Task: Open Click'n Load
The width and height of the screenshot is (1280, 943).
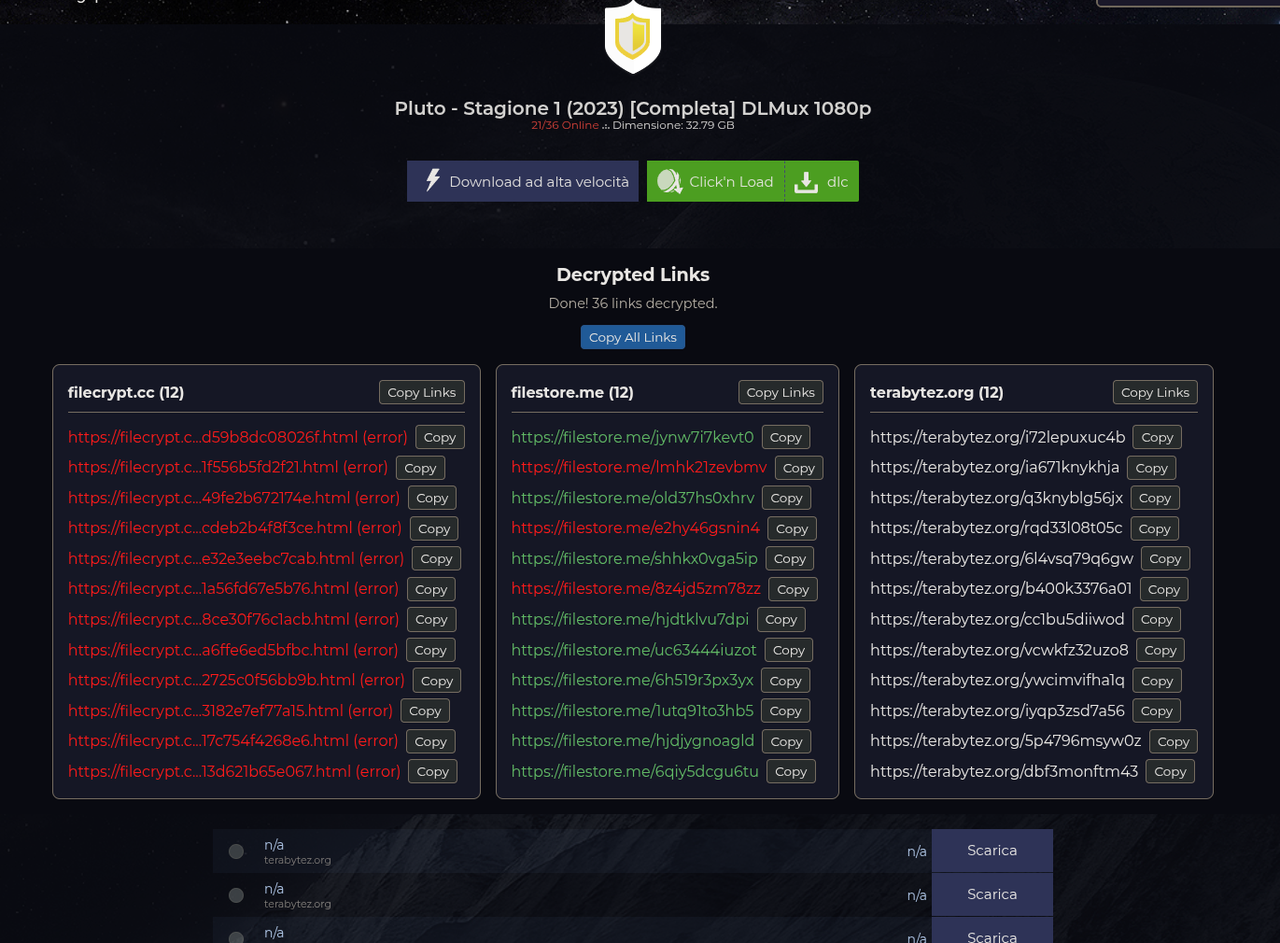Action: [716, 181]
